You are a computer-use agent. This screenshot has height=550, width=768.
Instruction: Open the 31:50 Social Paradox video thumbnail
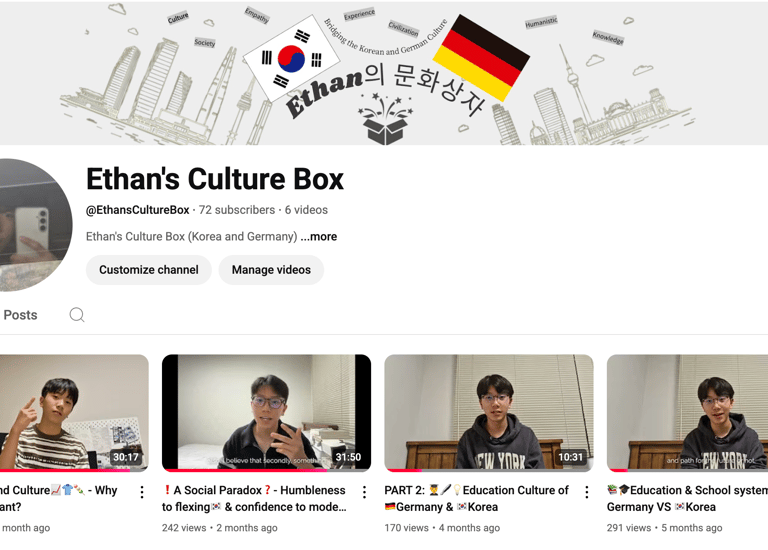(266, 412)
